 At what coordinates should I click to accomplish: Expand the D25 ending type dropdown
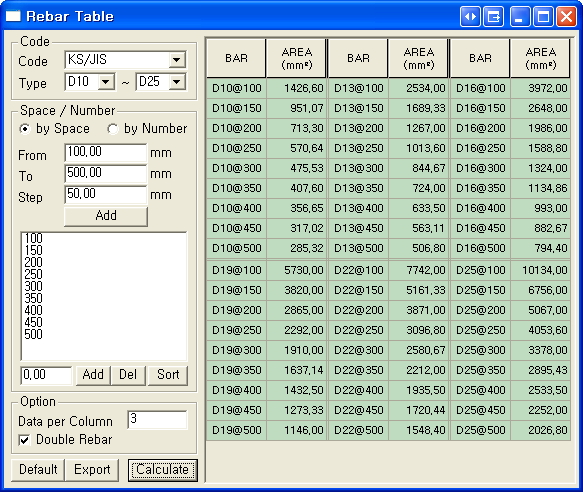pyautogui.click(x=177, y=82)
